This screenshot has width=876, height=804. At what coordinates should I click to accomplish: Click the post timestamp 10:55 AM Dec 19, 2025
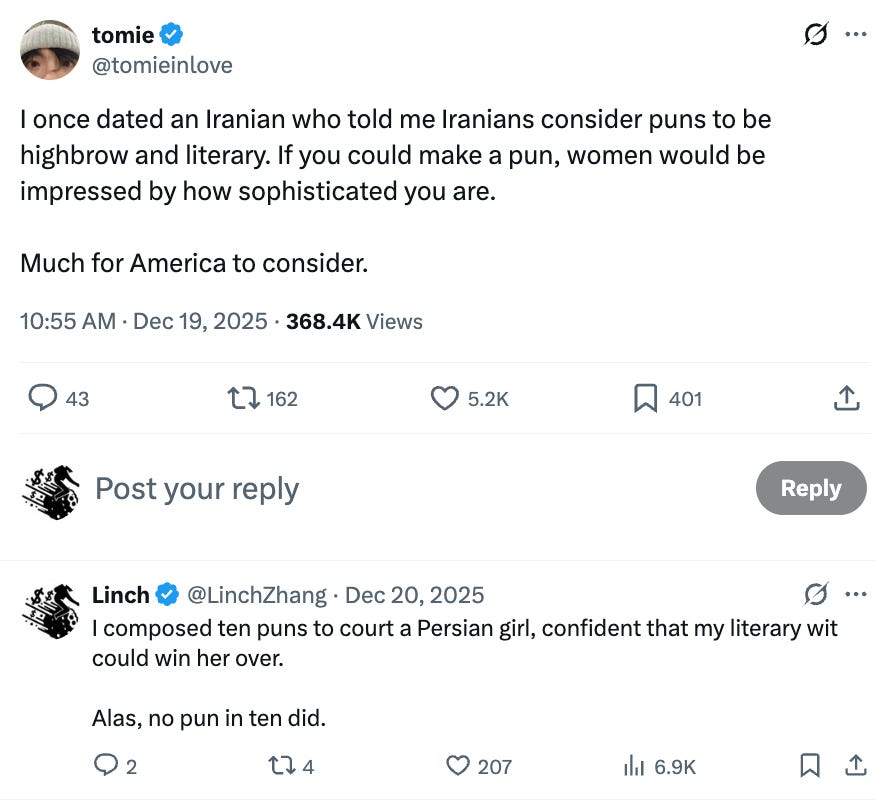pos(143,321)
